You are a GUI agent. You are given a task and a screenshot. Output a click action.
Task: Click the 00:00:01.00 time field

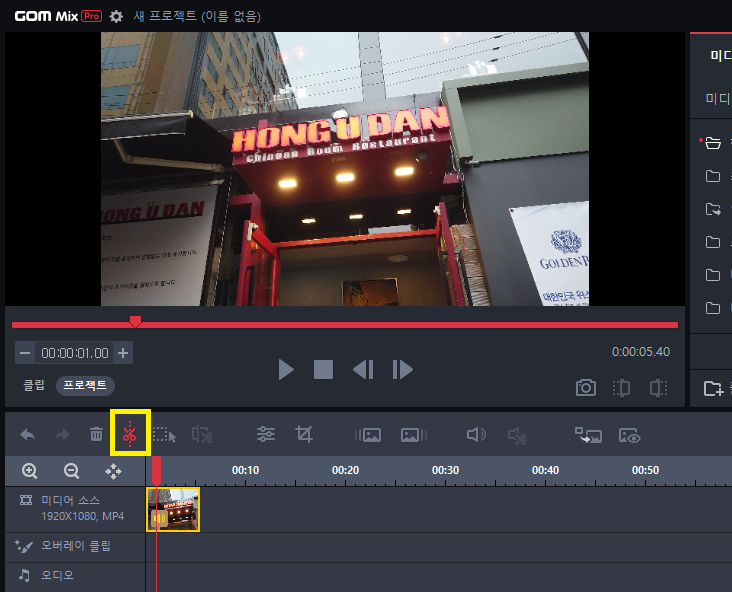(x=75, y=353)
